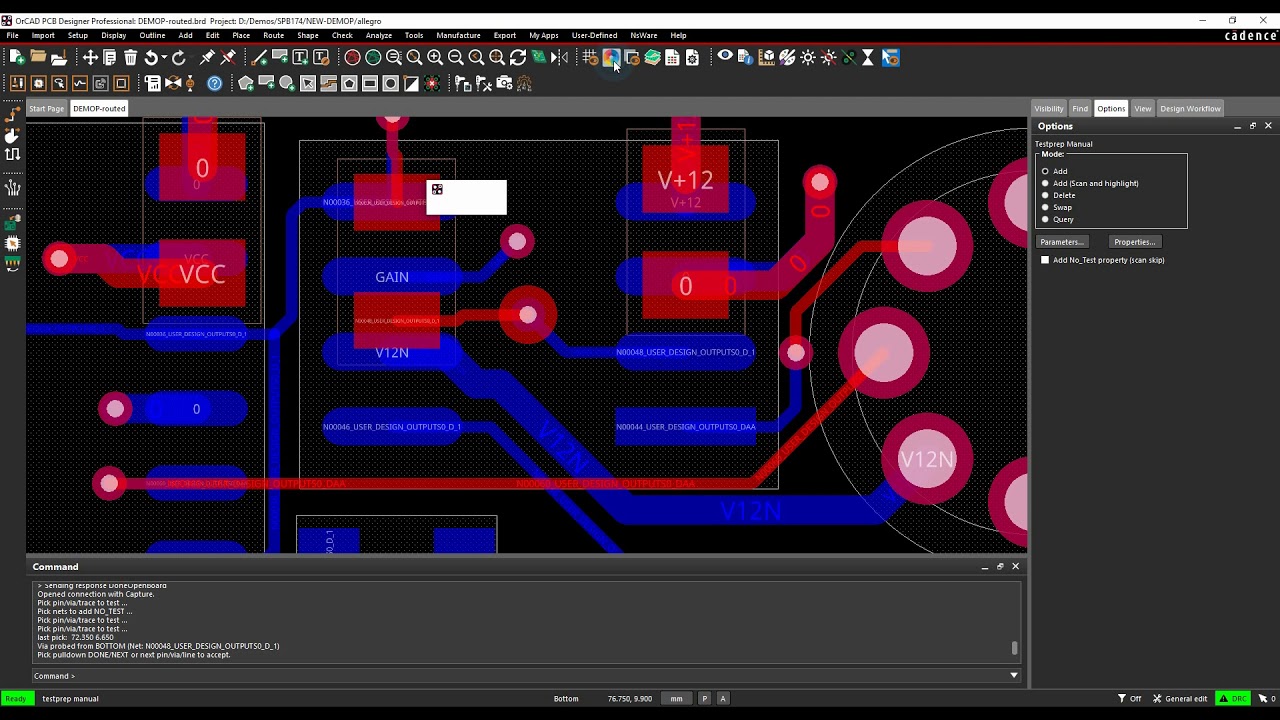Image resolution: width=1280 pixels, height=720 pixels.
Task: Close the Command panel
Action: click(x=1015, y=566)
